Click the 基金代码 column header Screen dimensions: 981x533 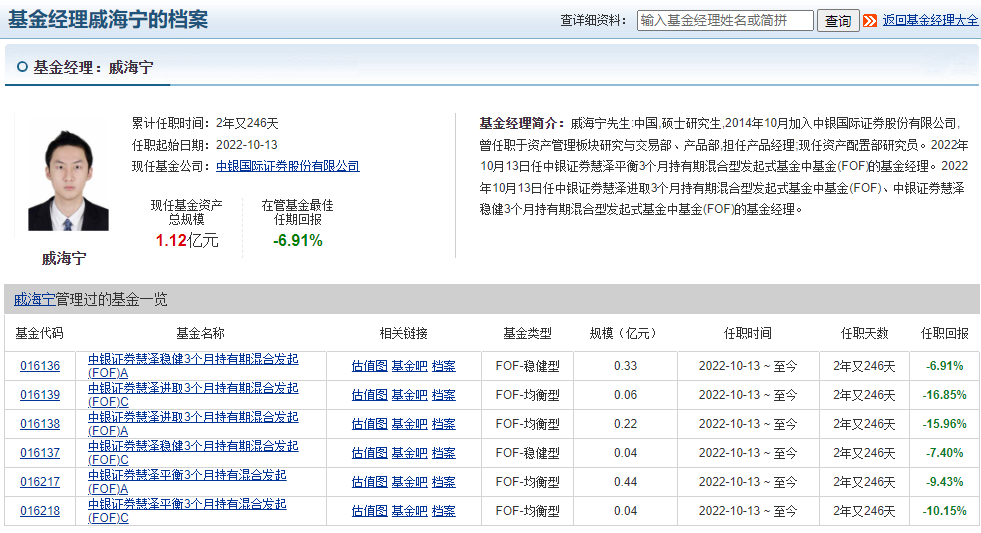(x=39, y=333)
